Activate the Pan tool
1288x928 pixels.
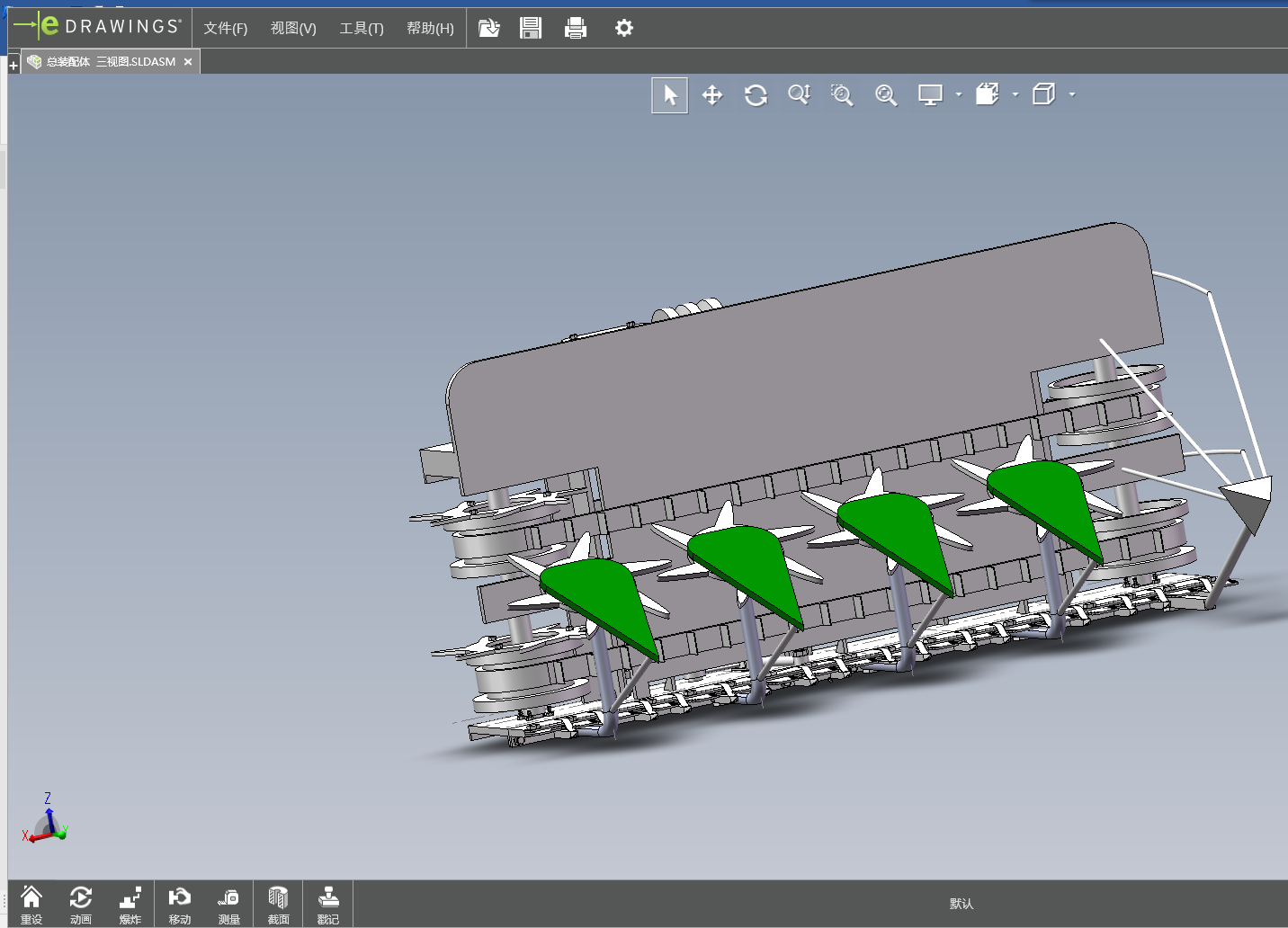(712, 95)
